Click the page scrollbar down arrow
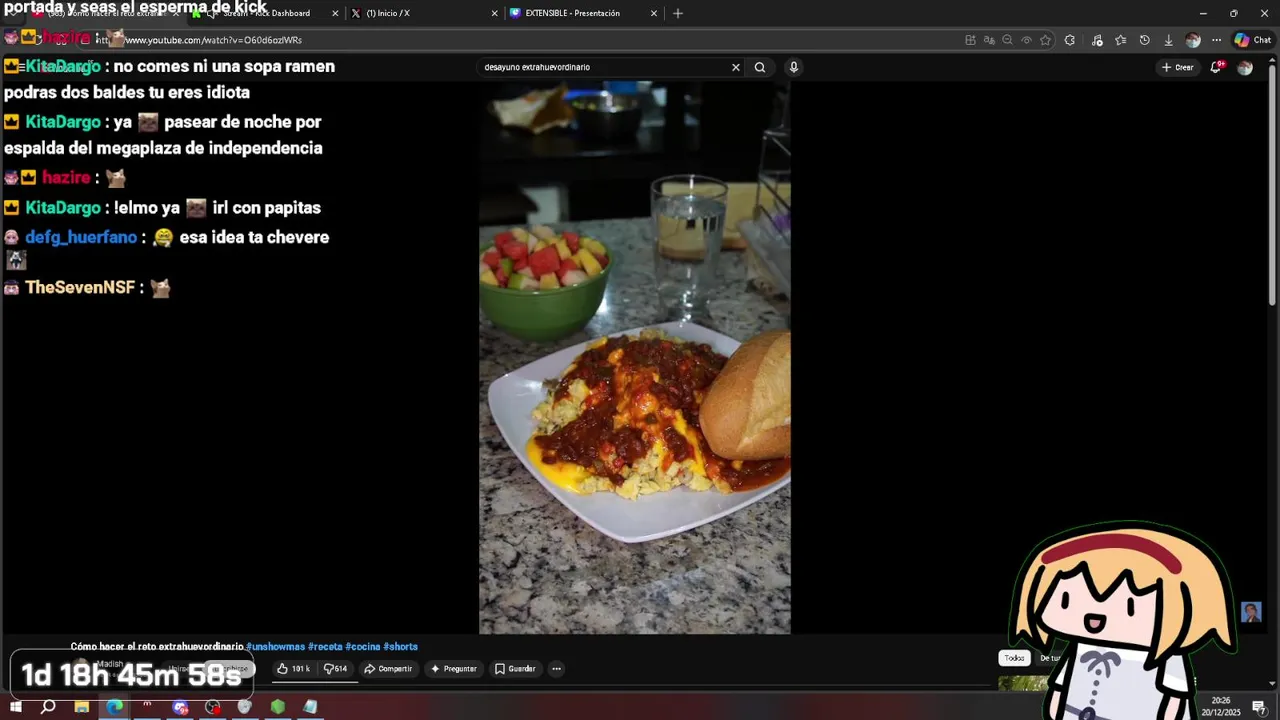This screenshot has height=720, width=1280. [1273, 684]
